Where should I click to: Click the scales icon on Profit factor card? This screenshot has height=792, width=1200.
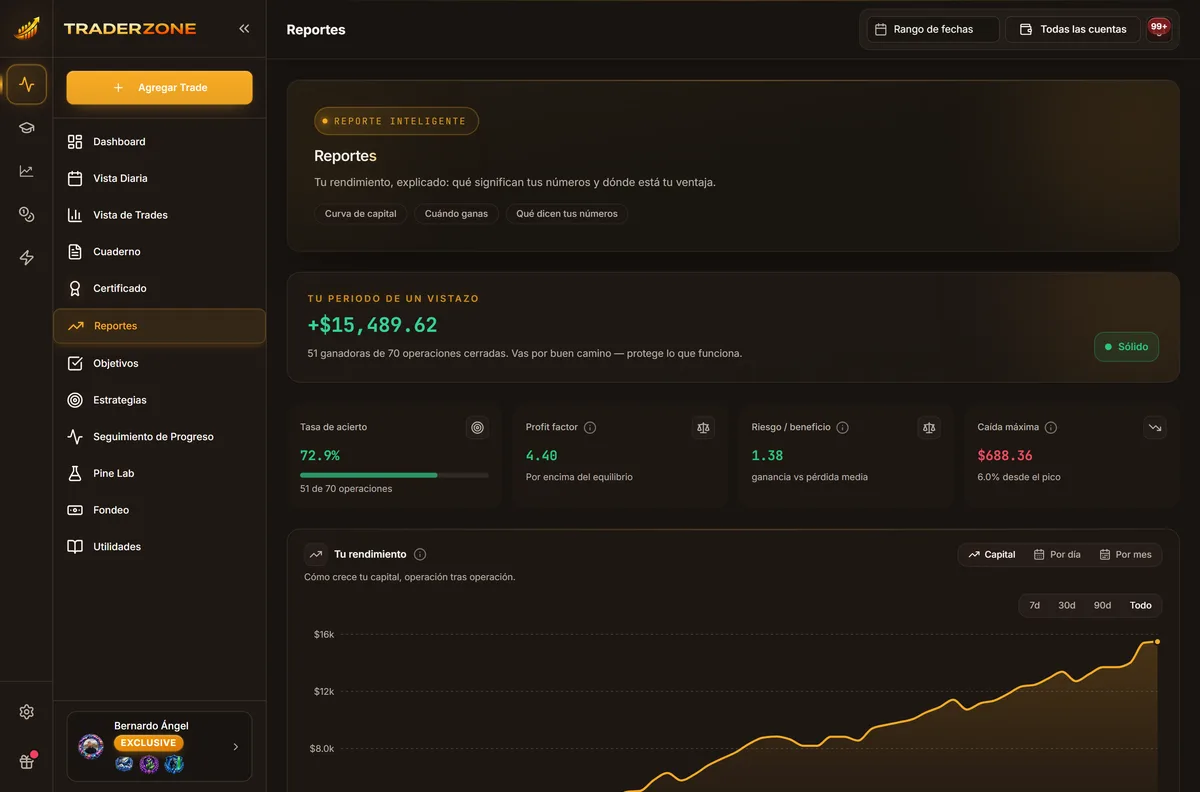click(704, 428)
